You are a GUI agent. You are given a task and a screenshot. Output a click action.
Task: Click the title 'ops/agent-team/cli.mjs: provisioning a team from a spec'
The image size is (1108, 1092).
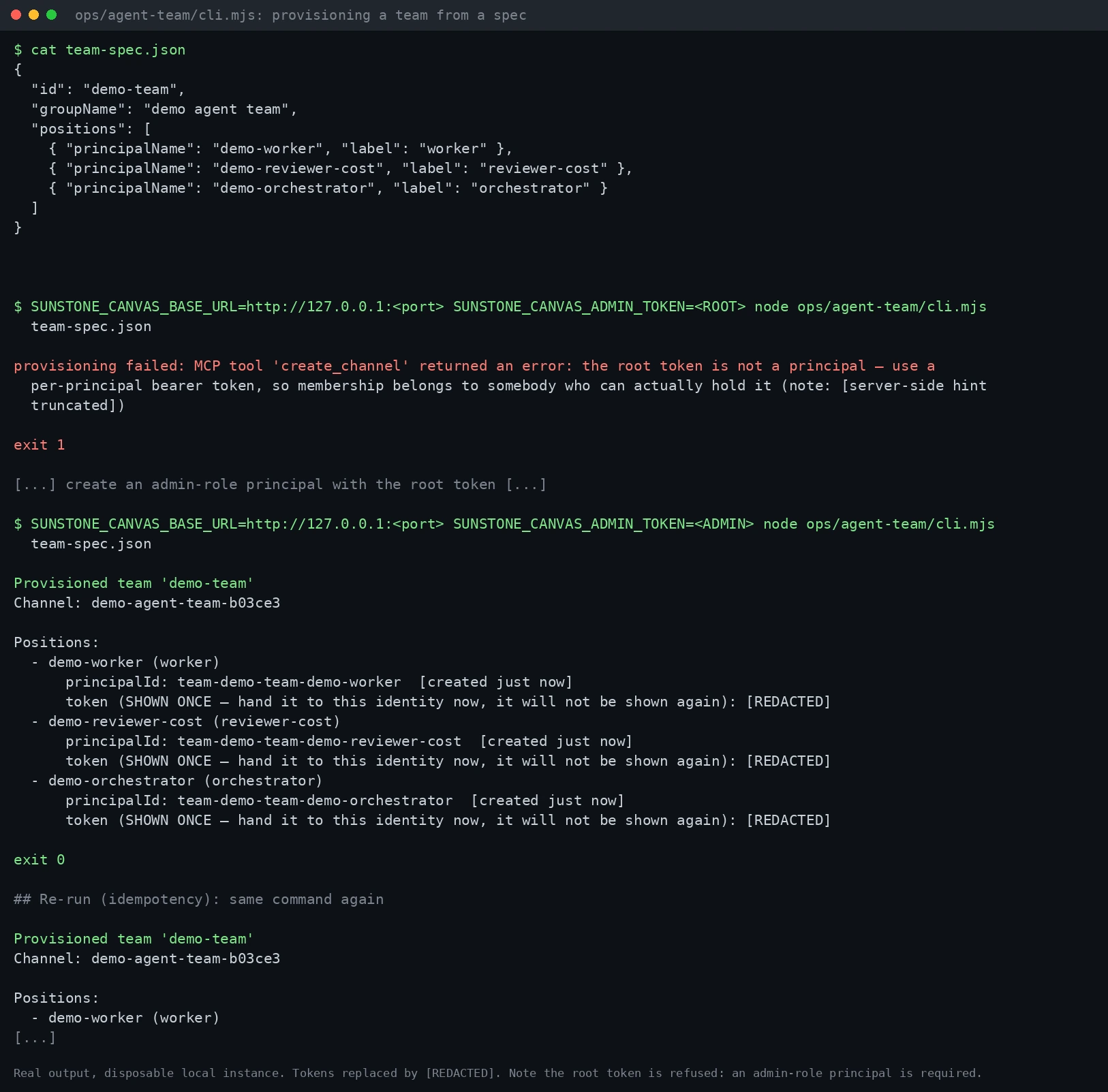click(x=301, y=15)
